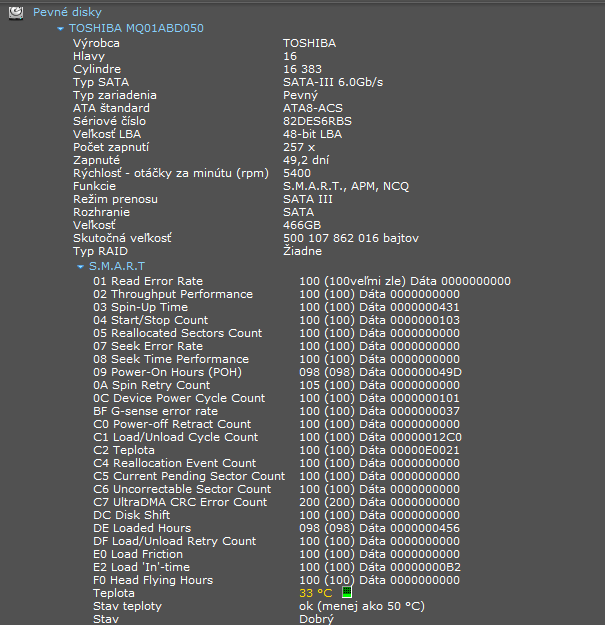Click the BF G-sense error rate attribute
Viewport: 605px width, 625px height.
155,411
